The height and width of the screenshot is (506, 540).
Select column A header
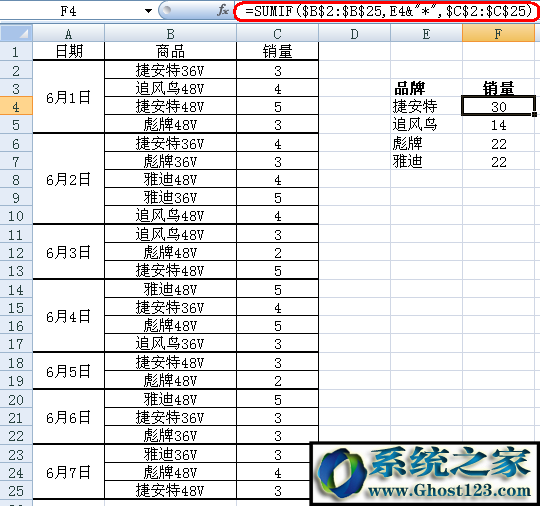click(x=69, y=34)
